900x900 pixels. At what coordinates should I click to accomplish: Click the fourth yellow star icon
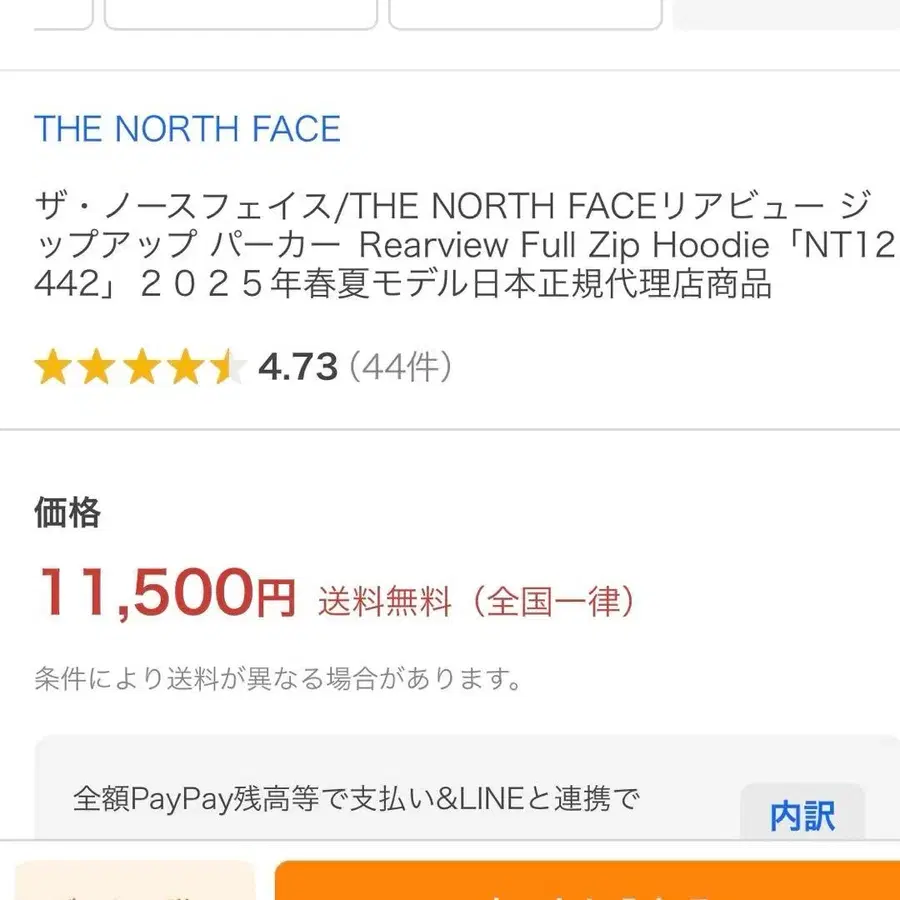pos(184,366)
